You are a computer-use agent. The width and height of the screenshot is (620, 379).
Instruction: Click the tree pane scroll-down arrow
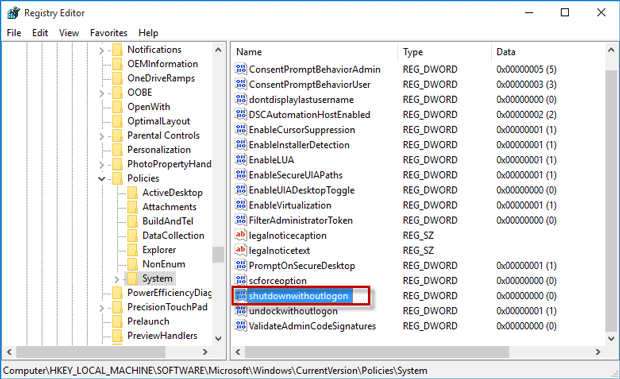pos(218,339)
